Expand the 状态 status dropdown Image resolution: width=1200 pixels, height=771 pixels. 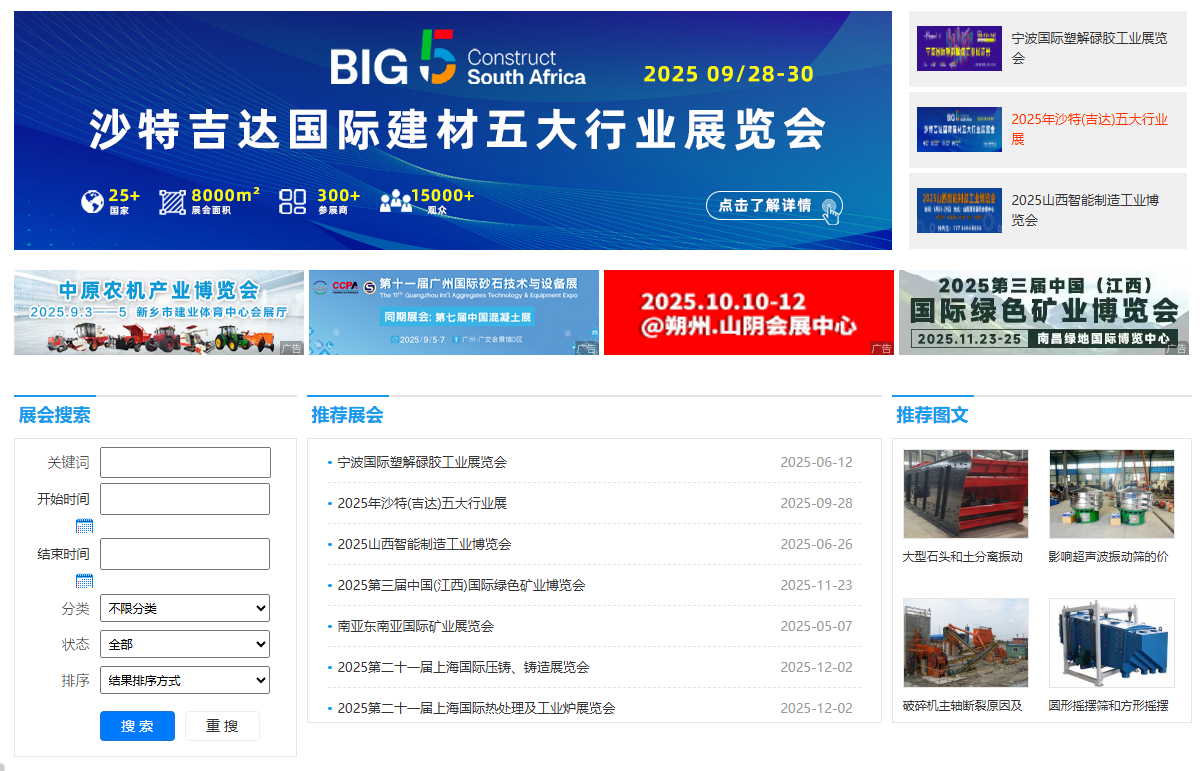(x=185, y=644)
